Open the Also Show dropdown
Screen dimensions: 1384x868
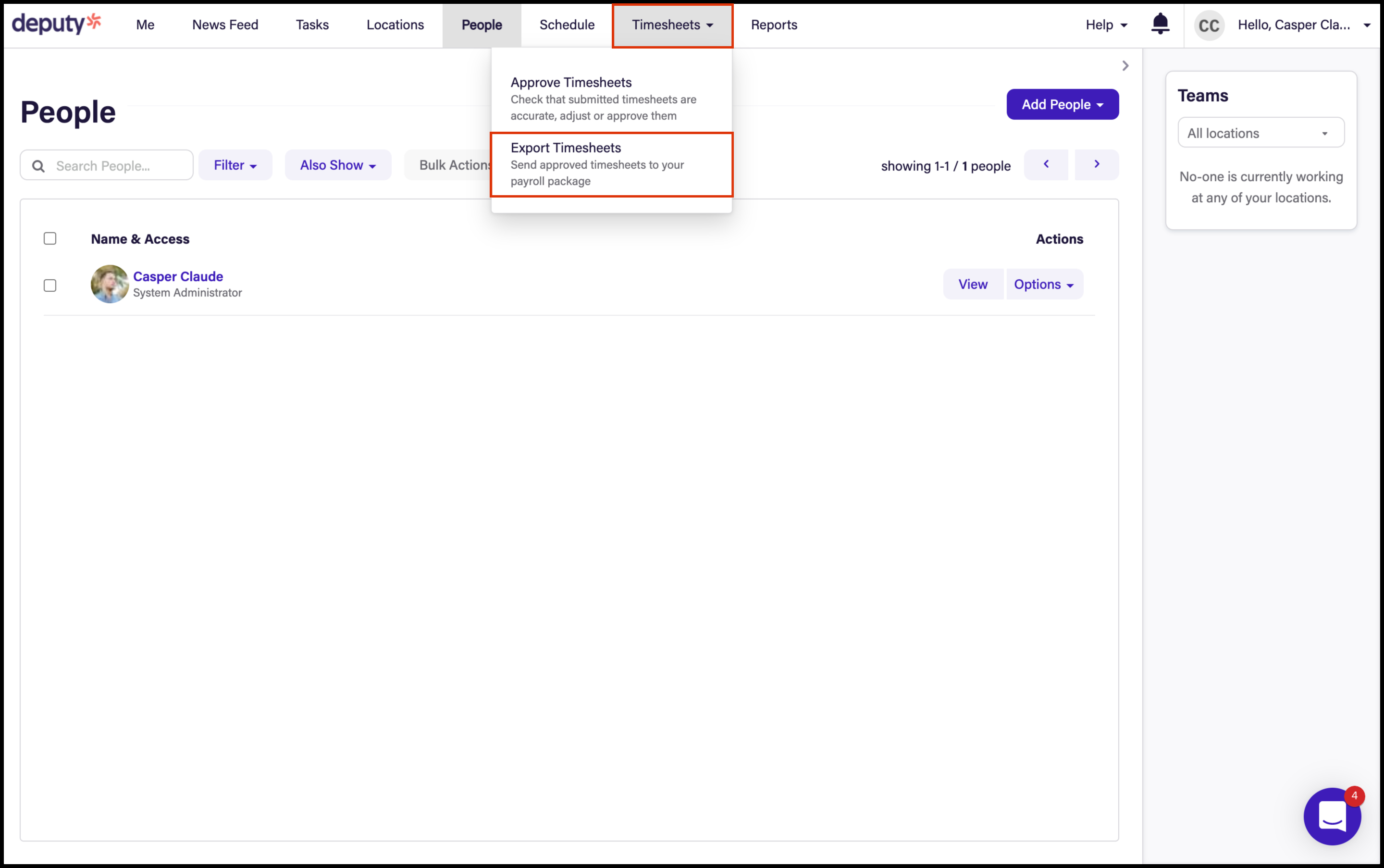click(x=337, y=165)
